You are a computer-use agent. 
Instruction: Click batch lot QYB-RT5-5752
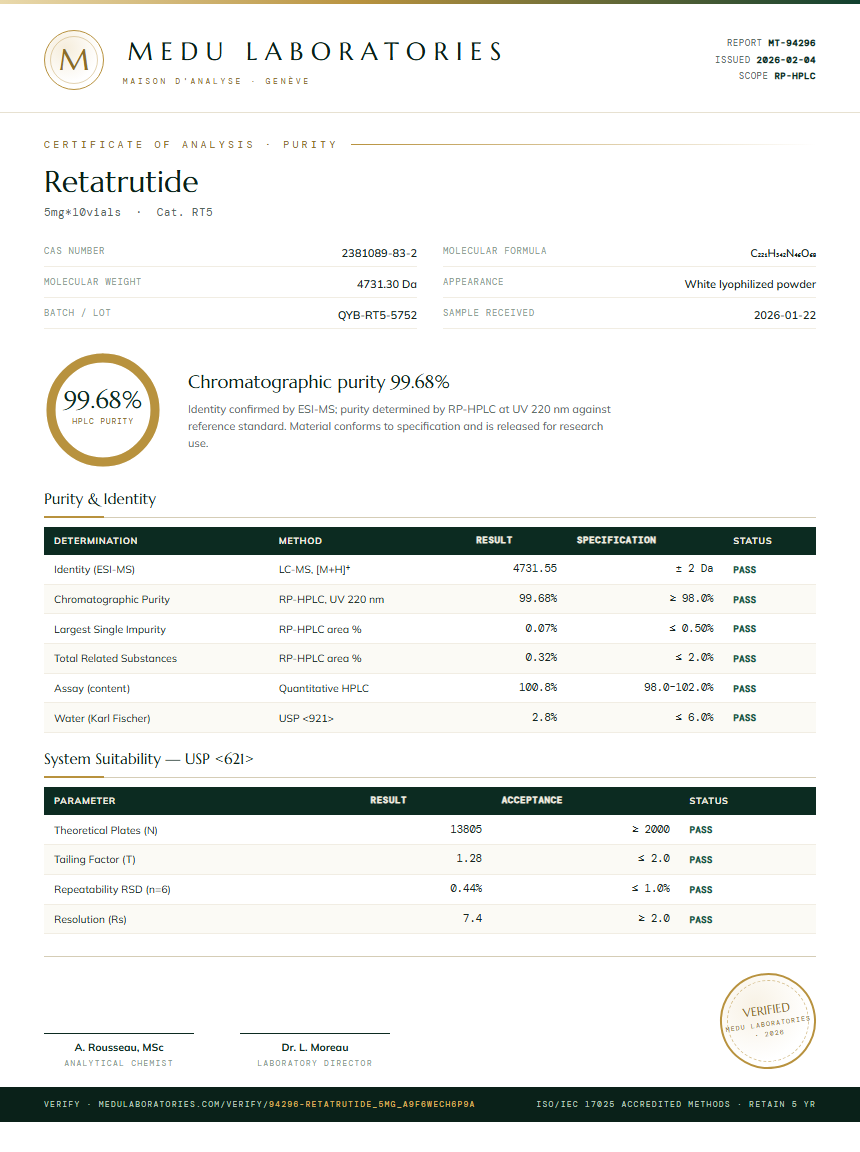377,314
